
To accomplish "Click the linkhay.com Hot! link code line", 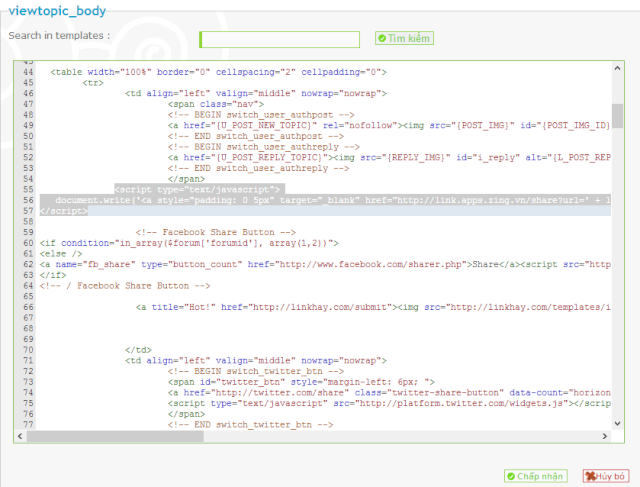I will pyautogui.click(x=373, y=307).
